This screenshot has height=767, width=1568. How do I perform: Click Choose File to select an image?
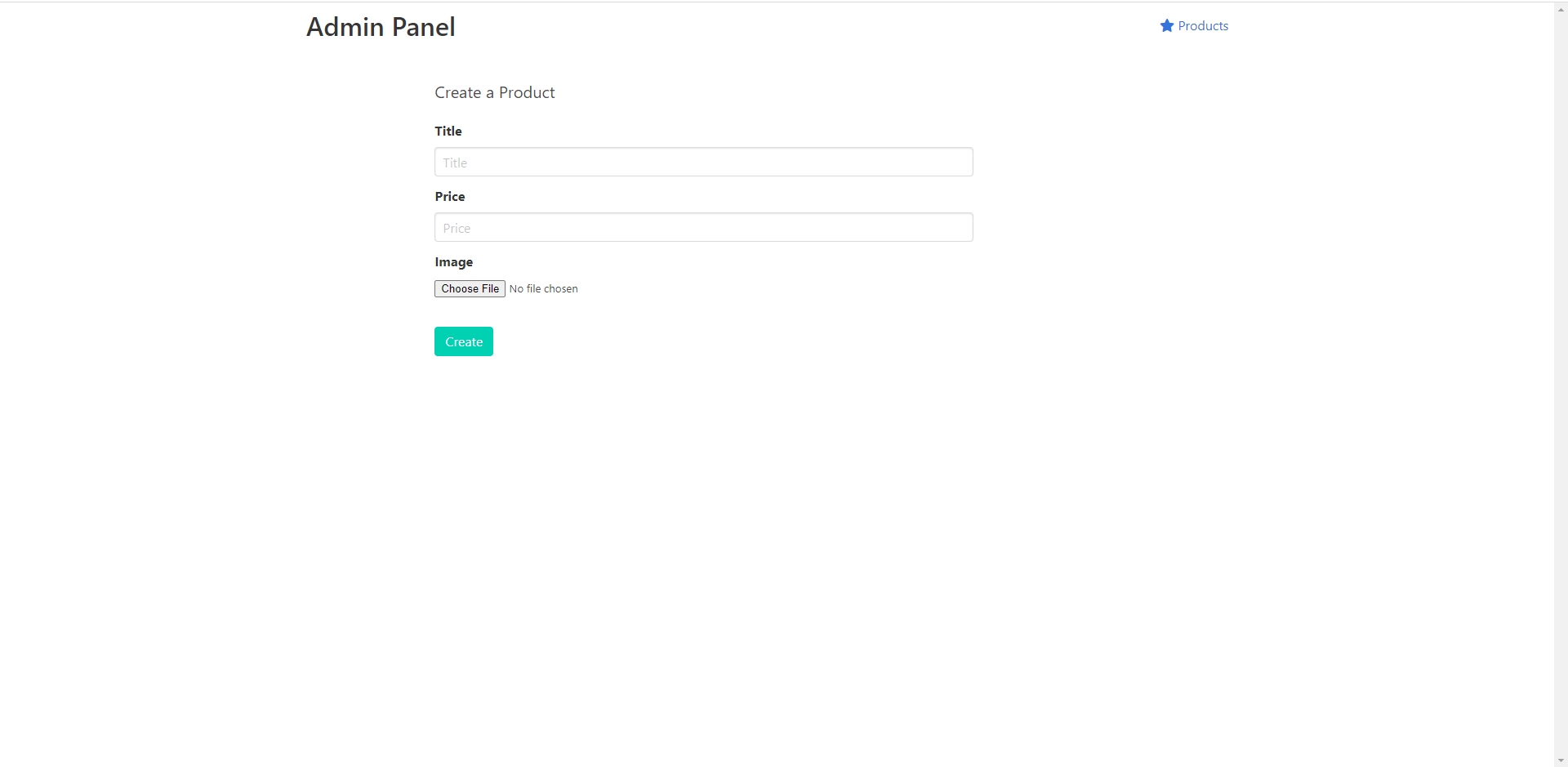(x=470, y=288)
